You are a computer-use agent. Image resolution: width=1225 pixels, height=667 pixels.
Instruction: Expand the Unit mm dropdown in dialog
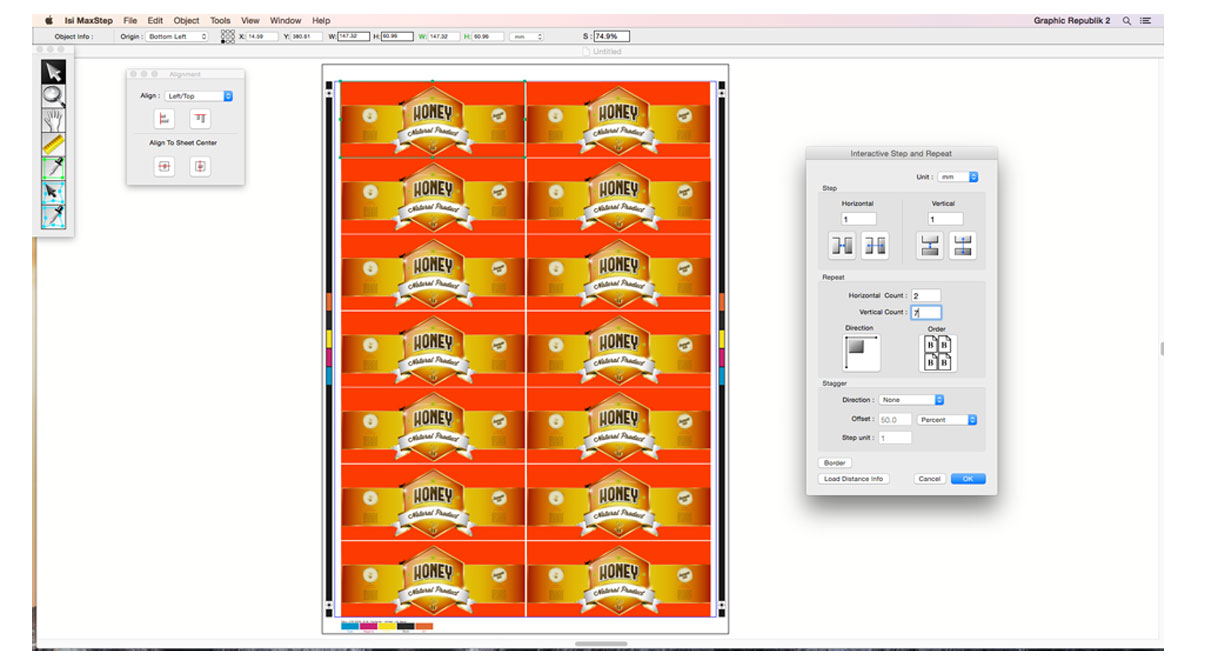click(958, 177)
